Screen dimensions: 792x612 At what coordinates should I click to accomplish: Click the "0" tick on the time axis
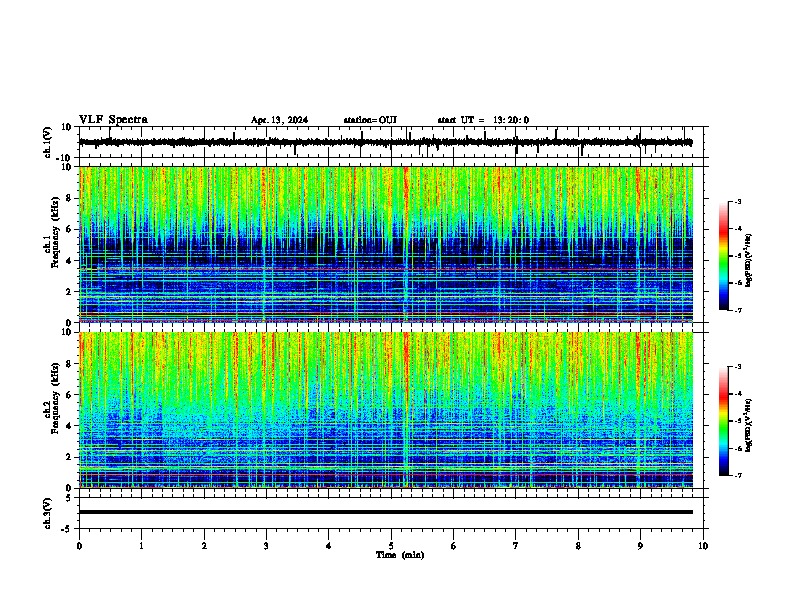pyautogui.click(x=79, y=546)
